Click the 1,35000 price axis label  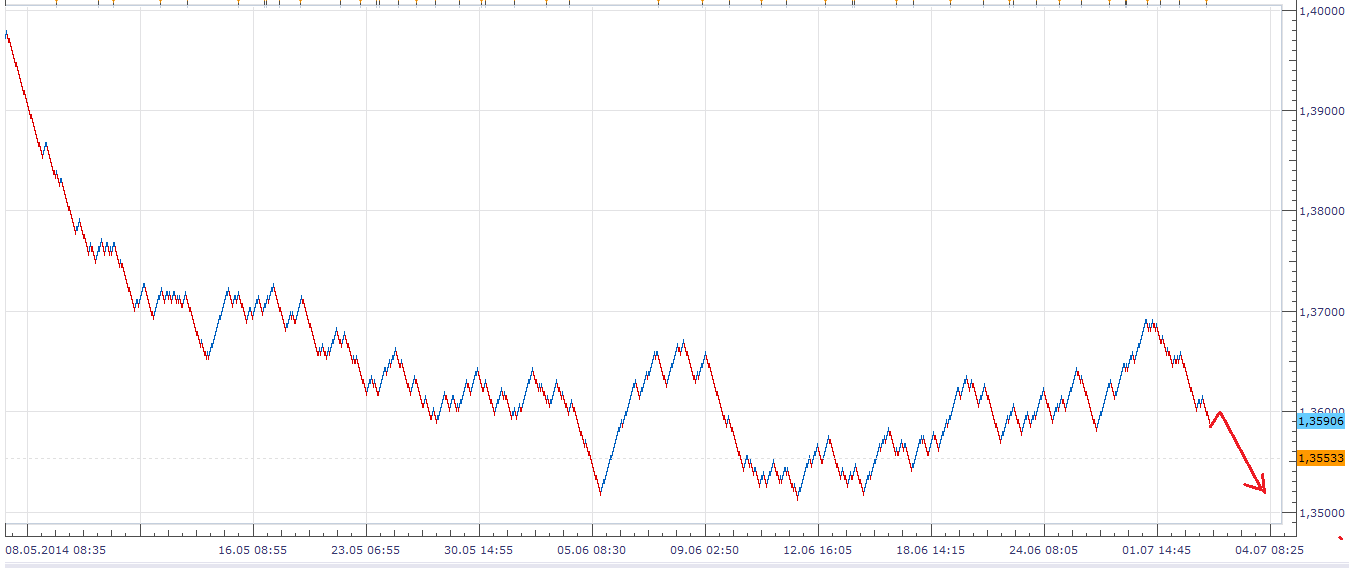point(1321,513)
